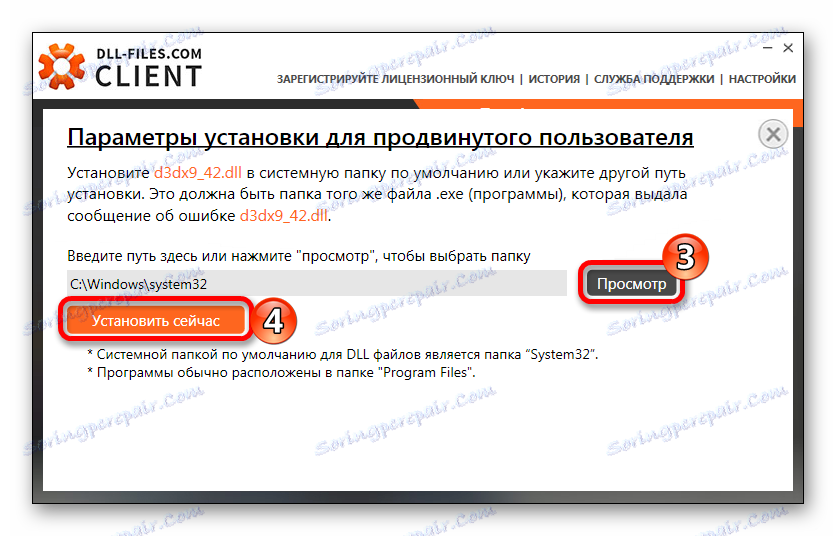
Task: Click the label 'Введите путь здесь или нажмите'
Action: [x=299, y=256]
